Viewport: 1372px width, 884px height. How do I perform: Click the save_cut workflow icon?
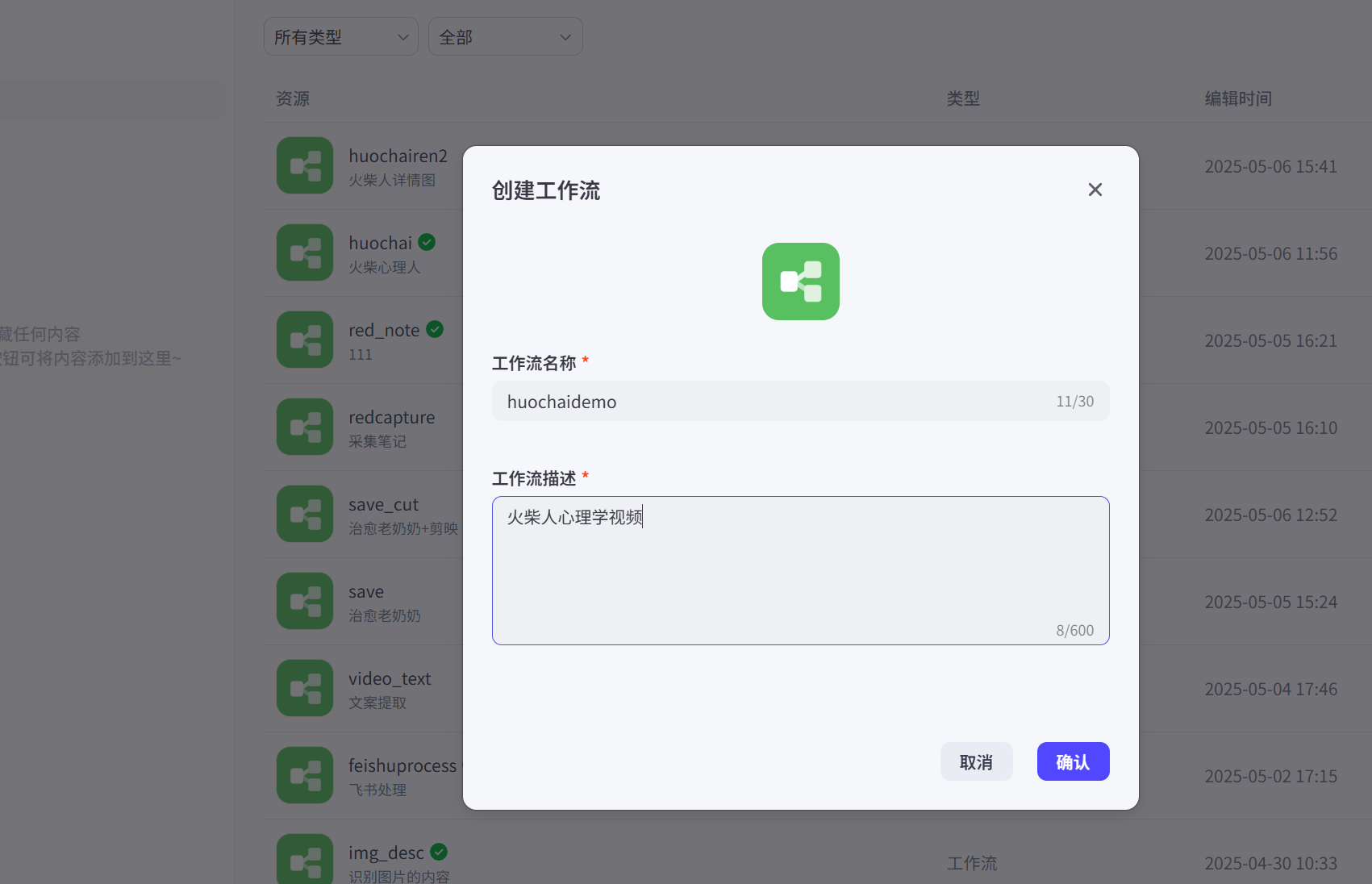(x=305, y=514)
